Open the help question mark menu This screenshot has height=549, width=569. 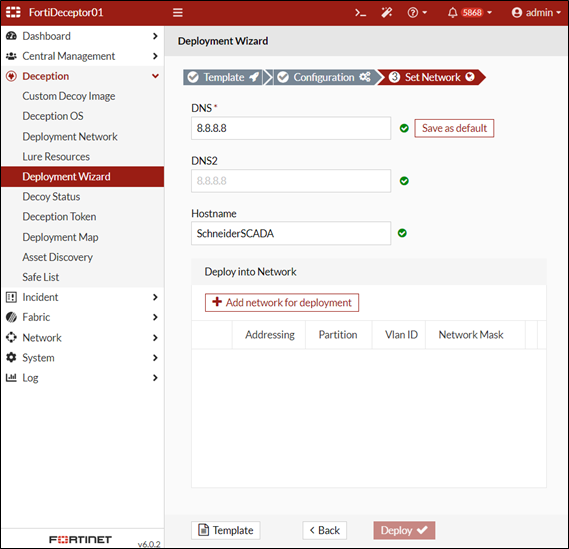point(417,13)
